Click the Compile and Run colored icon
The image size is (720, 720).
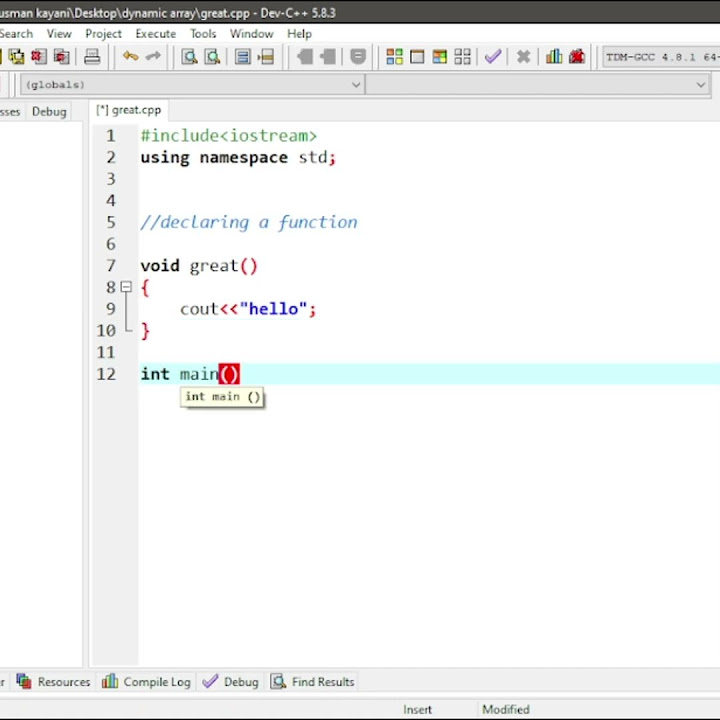439,57
